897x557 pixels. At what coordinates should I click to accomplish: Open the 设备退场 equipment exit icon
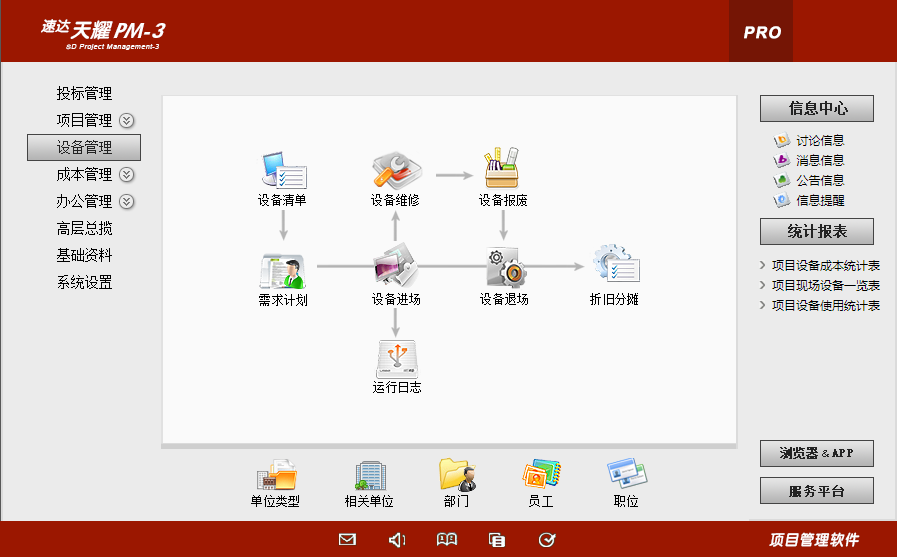click(503, 269)
